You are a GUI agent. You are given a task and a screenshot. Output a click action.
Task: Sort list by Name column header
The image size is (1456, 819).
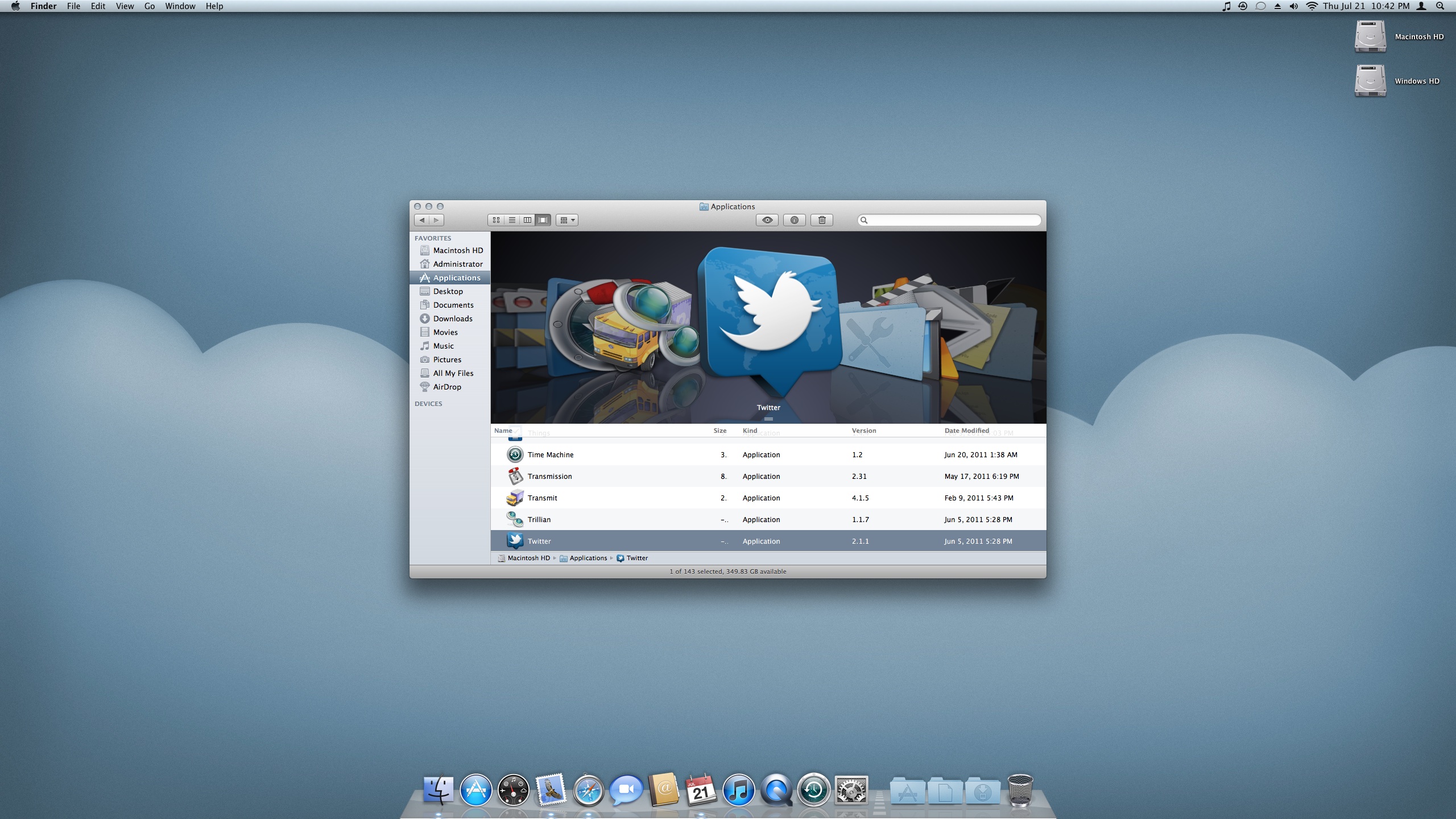(503, 431)
